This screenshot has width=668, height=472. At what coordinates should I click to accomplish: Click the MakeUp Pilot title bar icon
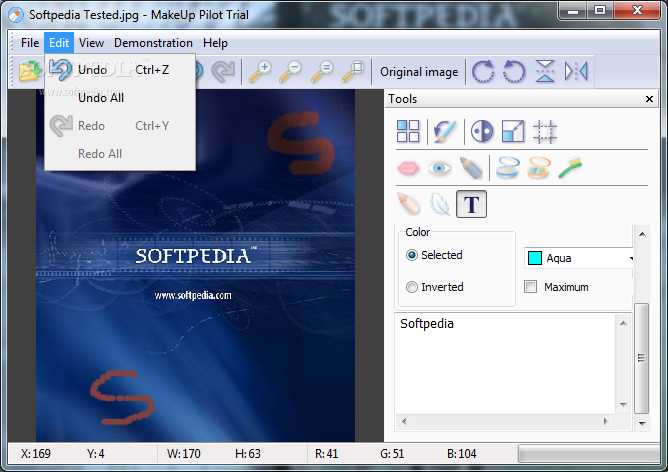click(x=16, y=15)
